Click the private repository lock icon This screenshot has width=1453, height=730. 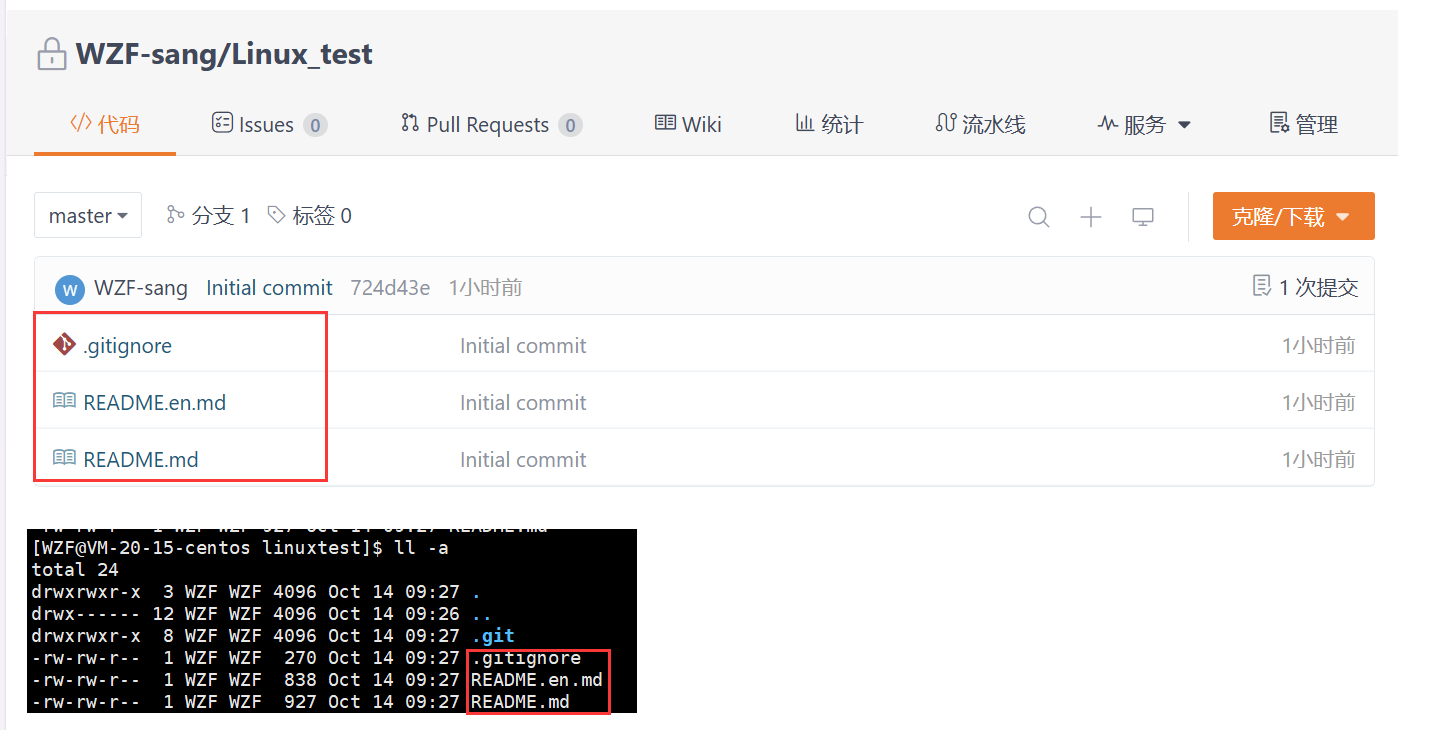(51, 54)
